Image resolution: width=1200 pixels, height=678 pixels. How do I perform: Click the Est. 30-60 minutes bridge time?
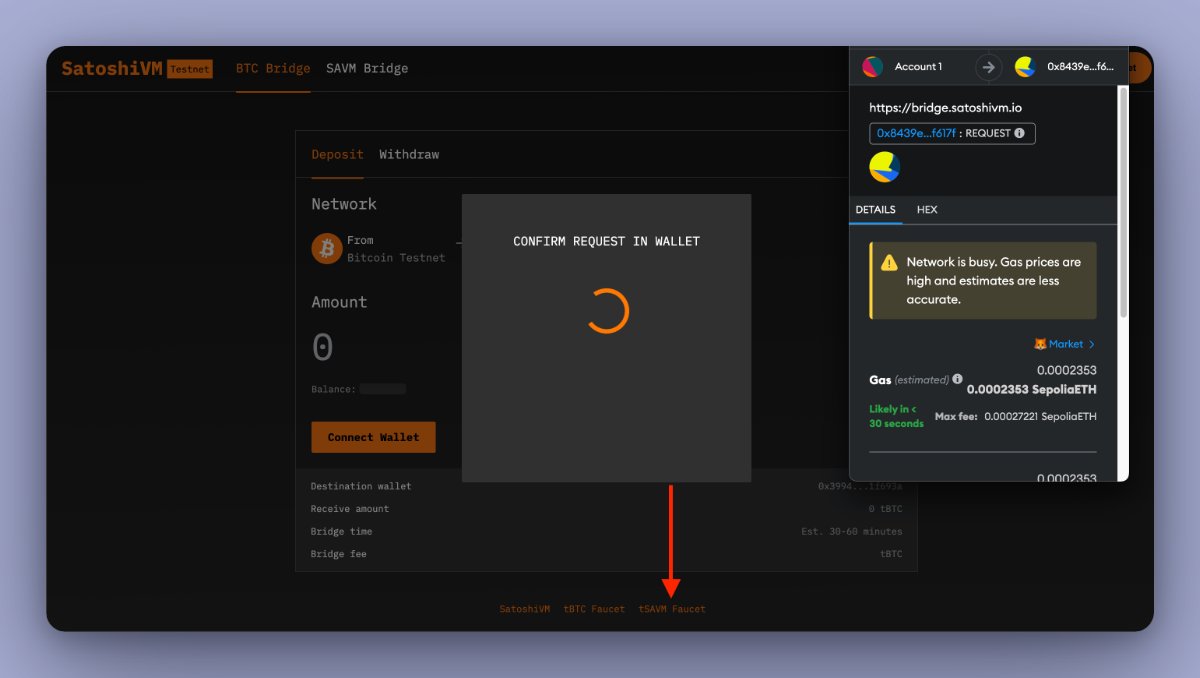coord(851,531)
